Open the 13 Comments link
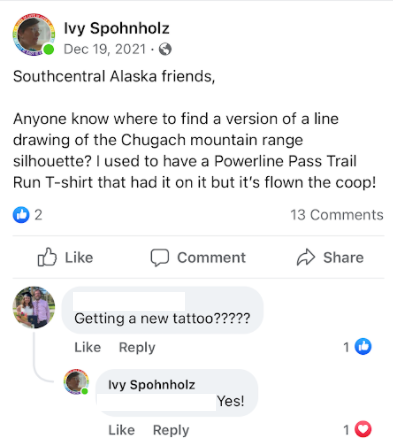 pos(337,215)
